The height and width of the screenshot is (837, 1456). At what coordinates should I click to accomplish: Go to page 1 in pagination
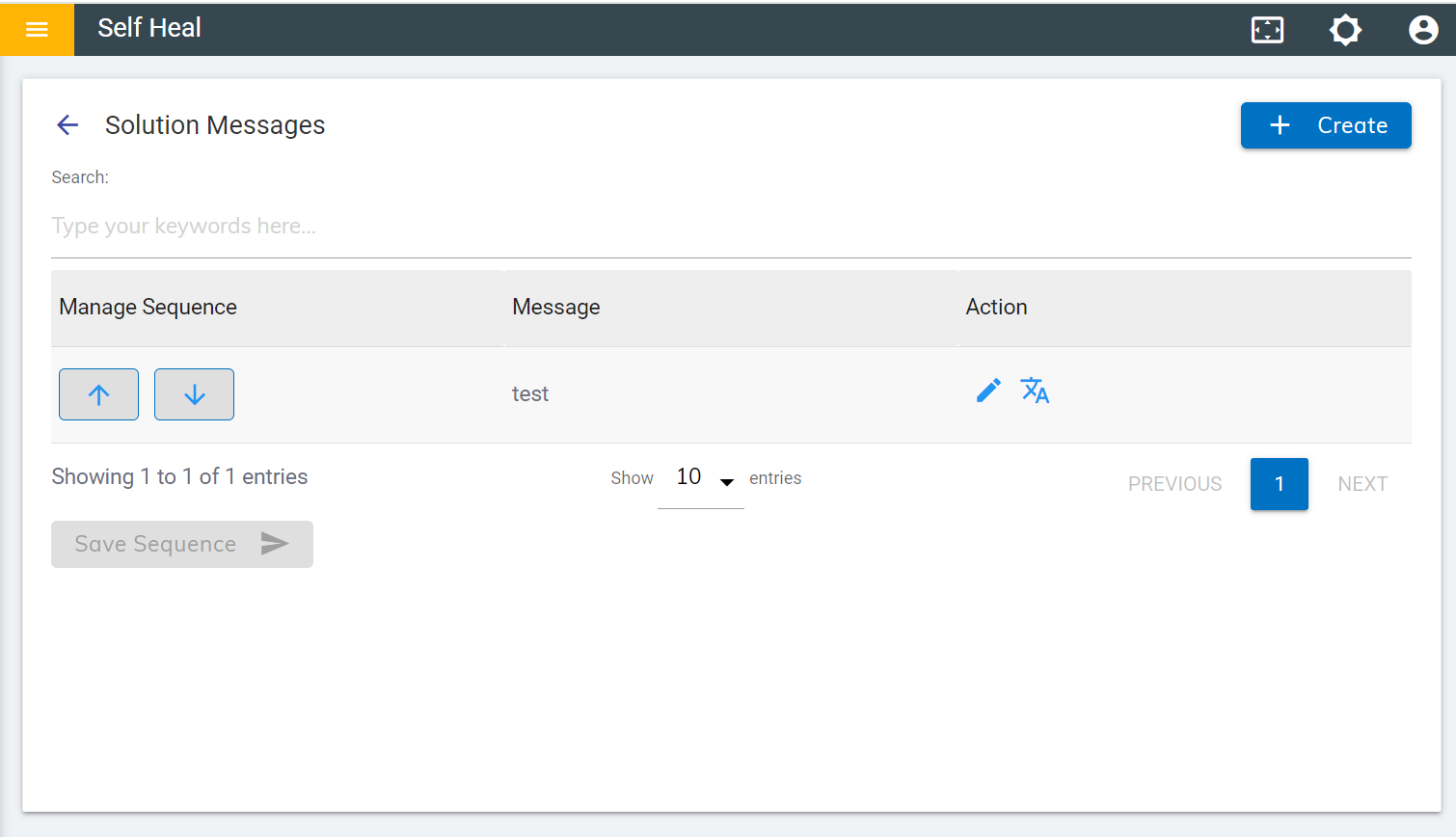1279,484
